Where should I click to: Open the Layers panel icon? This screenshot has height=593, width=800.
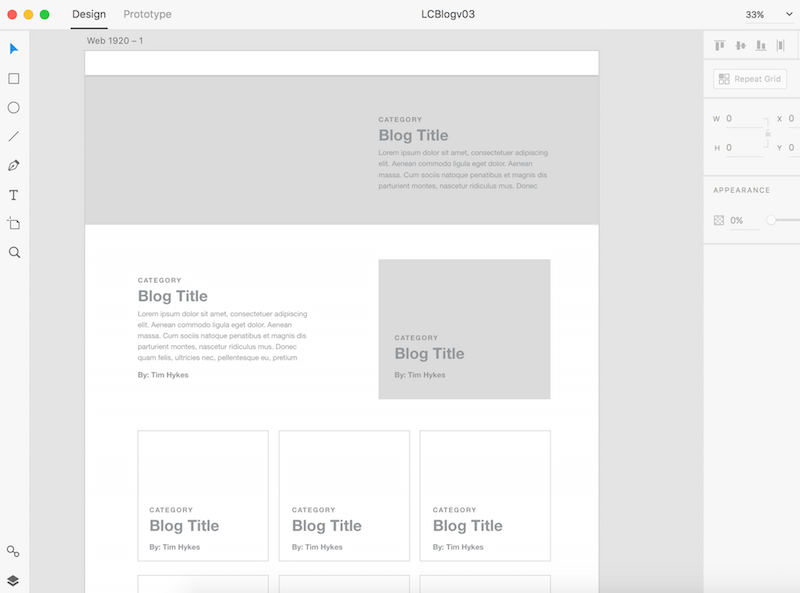pyautogui.click(x=14, y=580)
